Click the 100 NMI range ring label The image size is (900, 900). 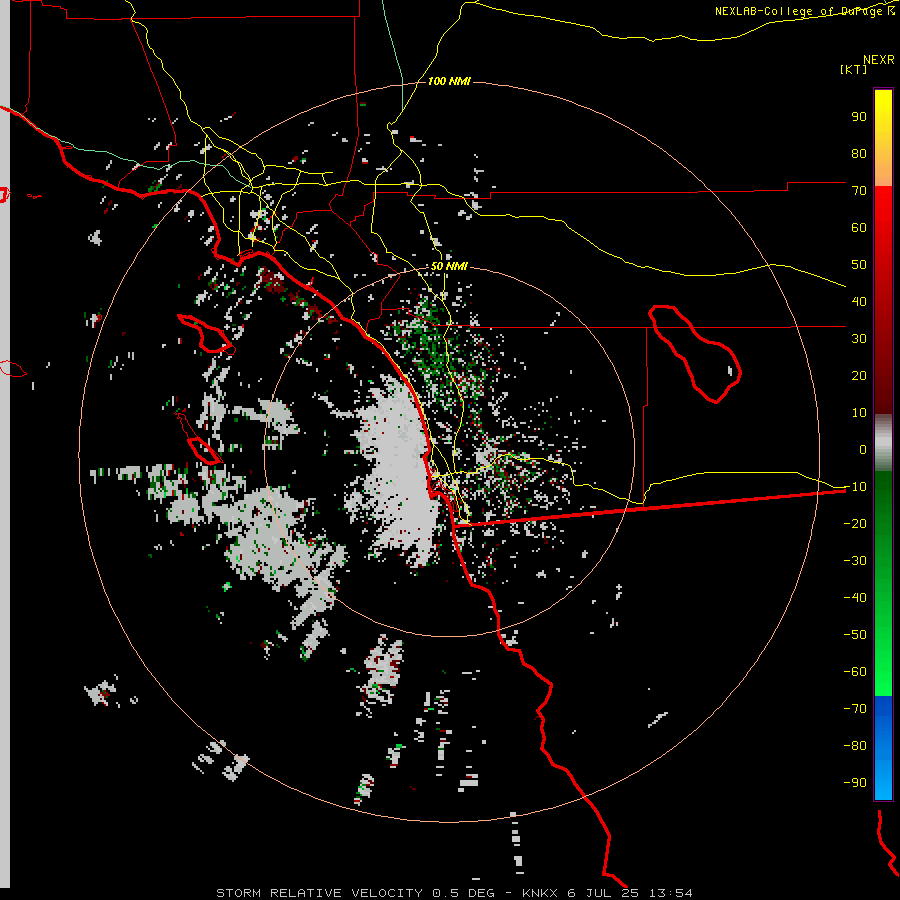(449, 82)
